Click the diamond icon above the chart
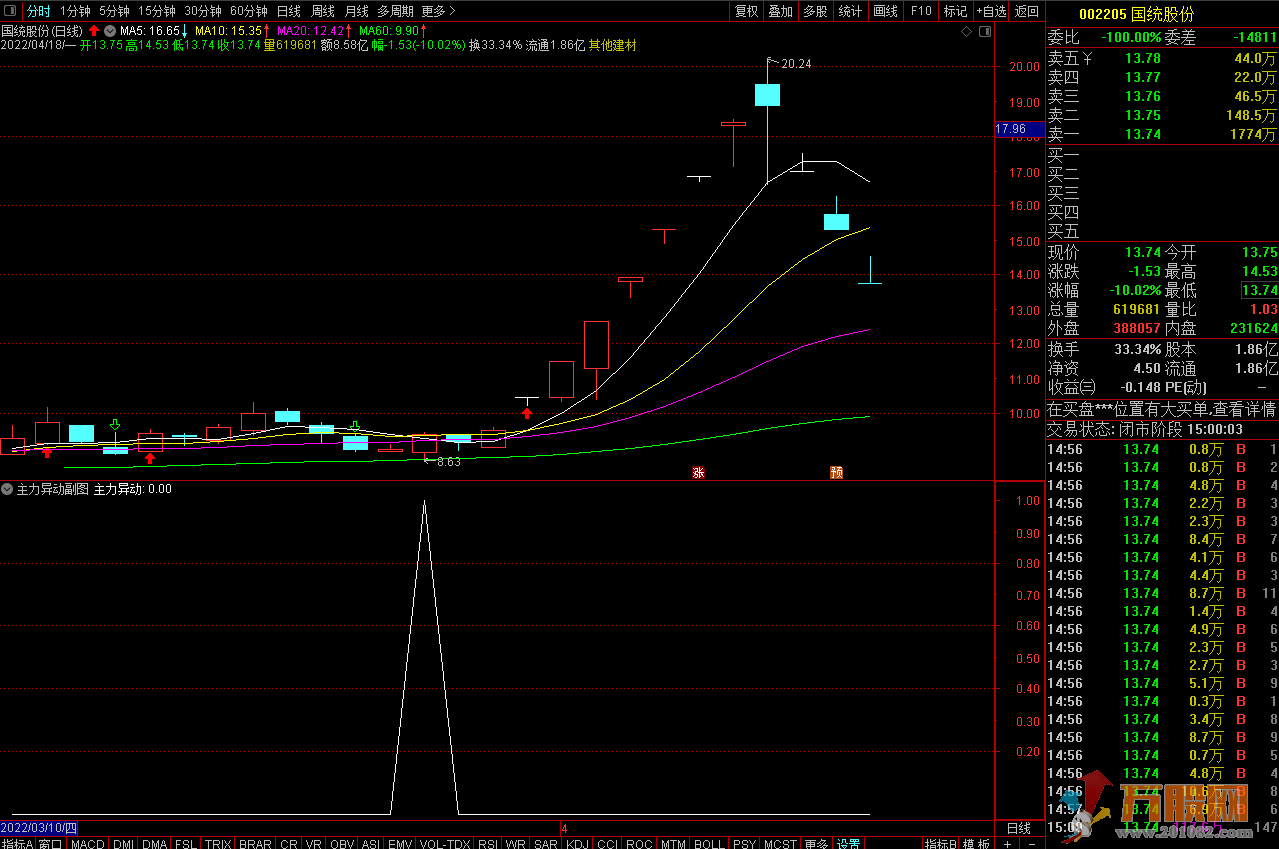This screenshot has height=849, width=1279. click(966, 32)
